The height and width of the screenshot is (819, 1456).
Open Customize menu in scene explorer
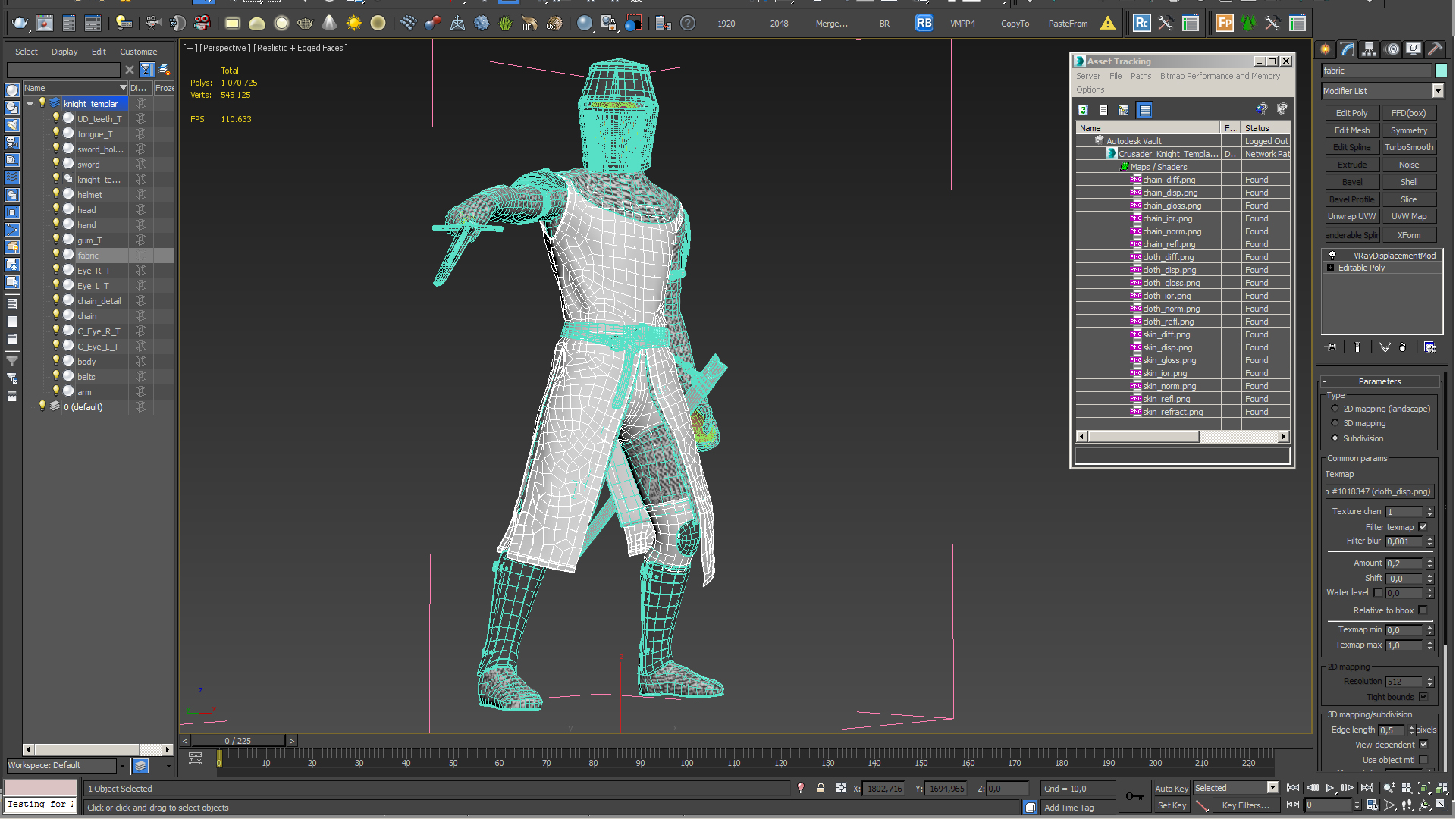point(138,52)
